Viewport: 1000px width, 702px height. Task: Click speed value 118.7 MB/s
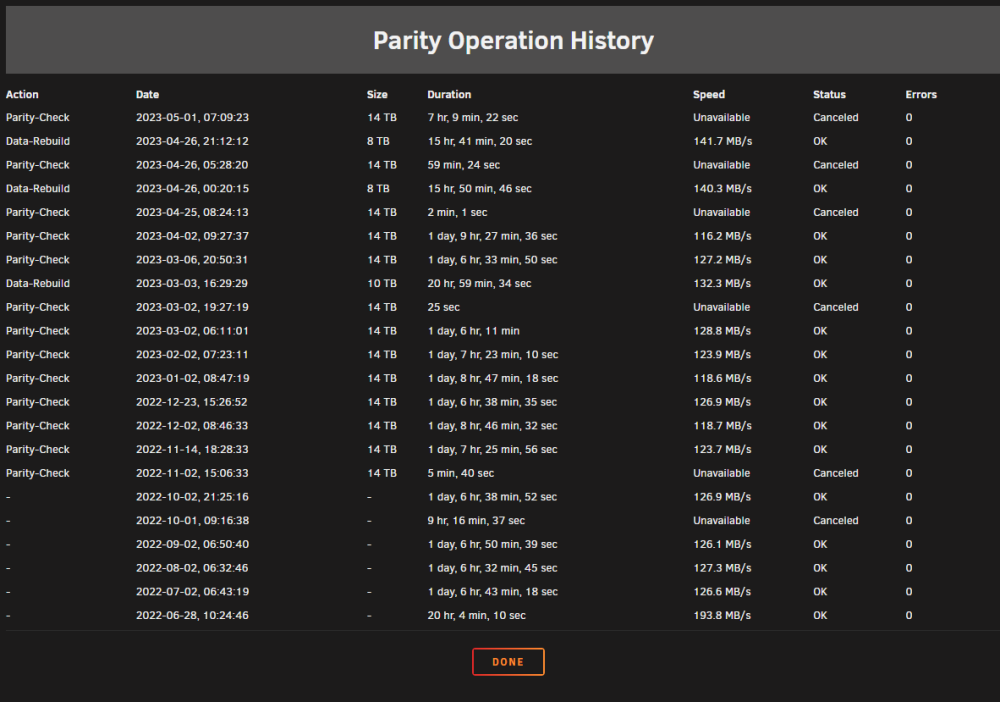point(723,426)
